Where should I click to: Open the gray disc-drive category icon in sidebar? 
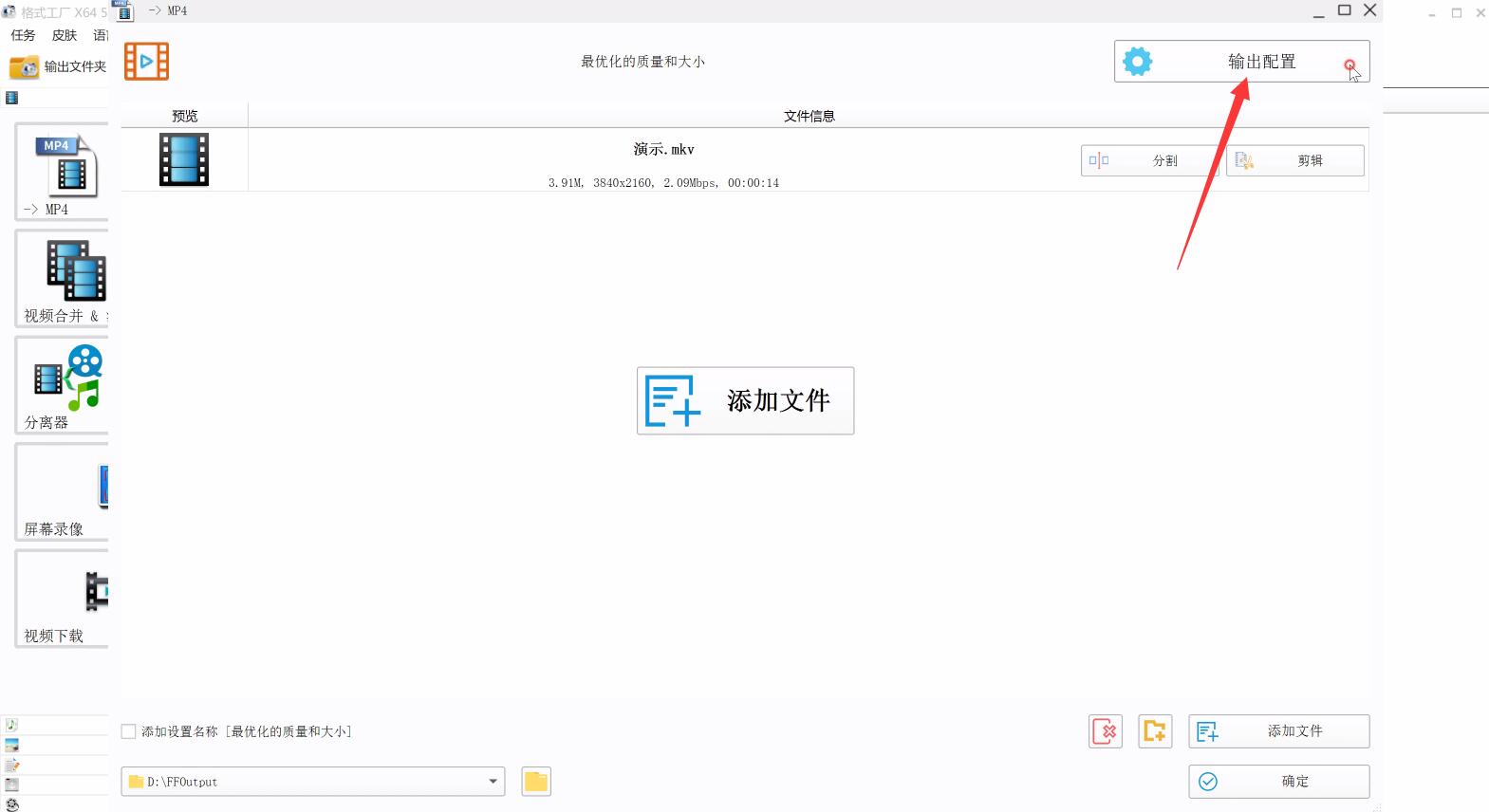pyautogui.click(x=12, y=784)
